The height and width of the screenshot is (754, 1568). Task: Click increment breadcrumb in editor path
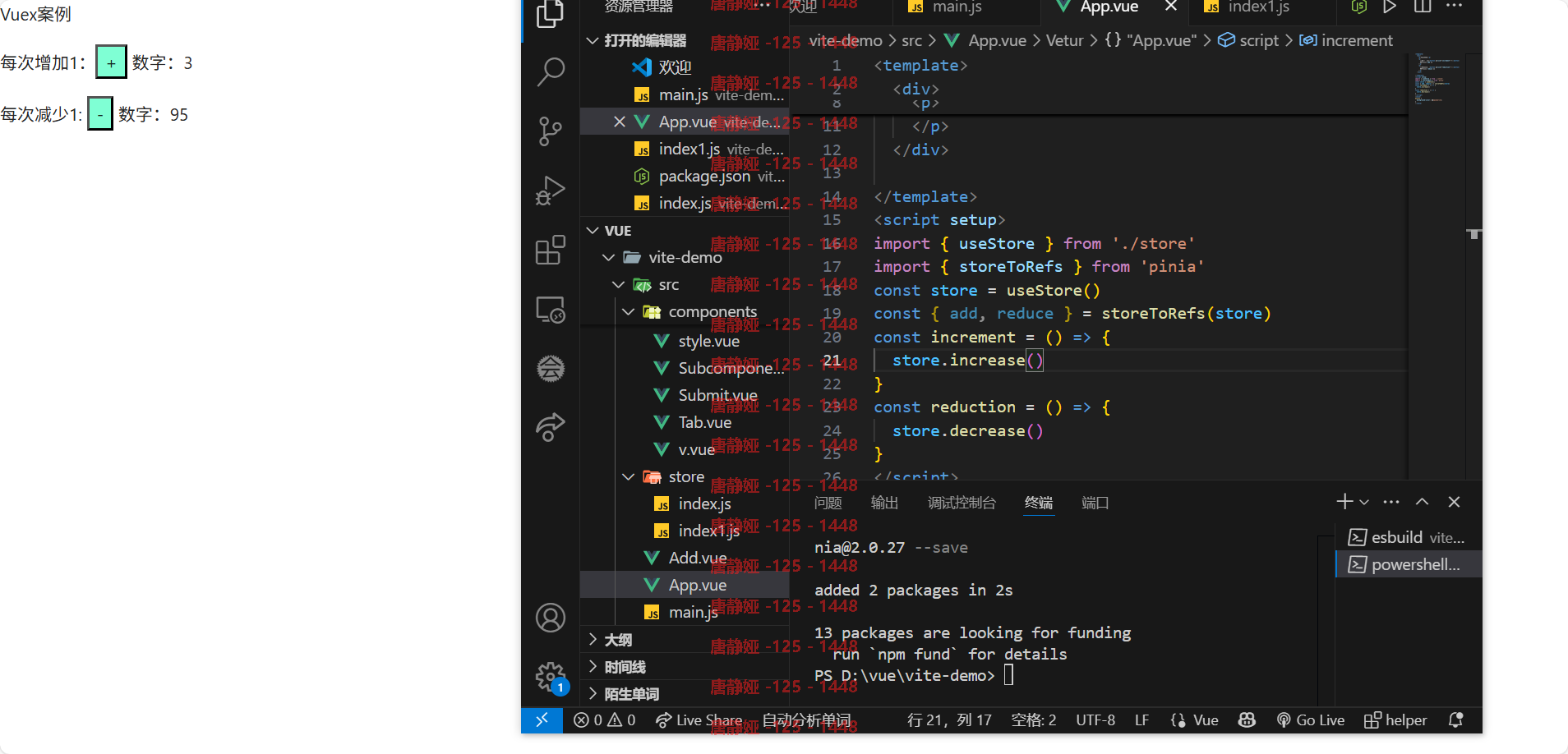click(x=1346, y=40)
